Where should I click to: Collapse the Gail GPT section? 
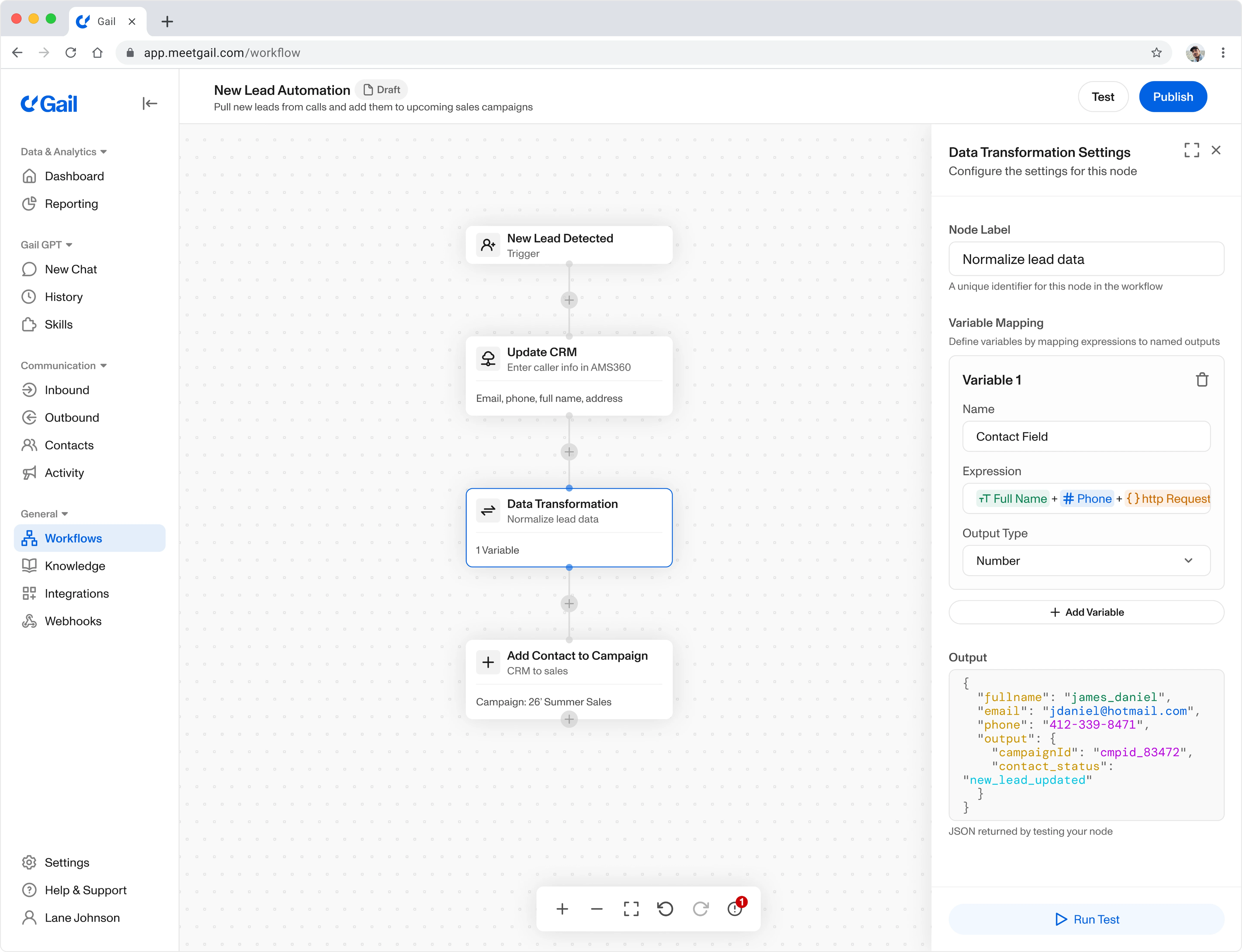tap(47, 245)
